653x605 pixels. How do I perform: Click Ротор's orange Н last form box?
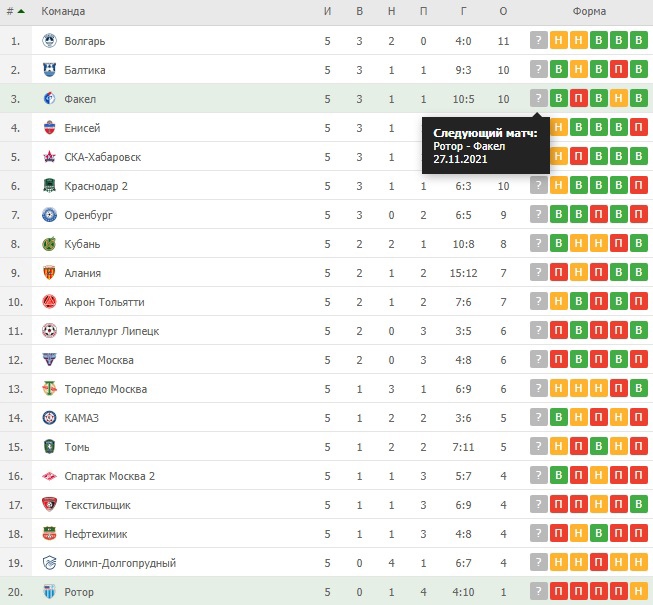tap(639, 592)
